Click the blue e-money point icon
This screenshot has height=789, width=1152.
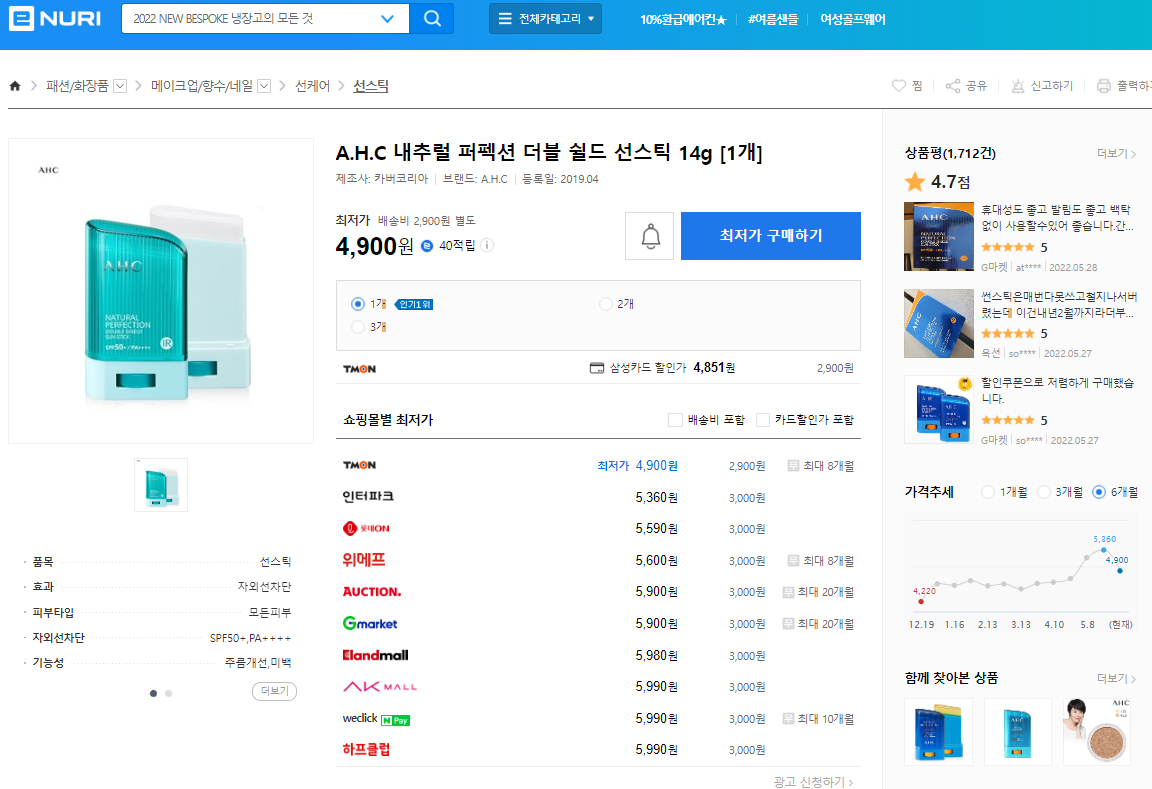(427, 246)
